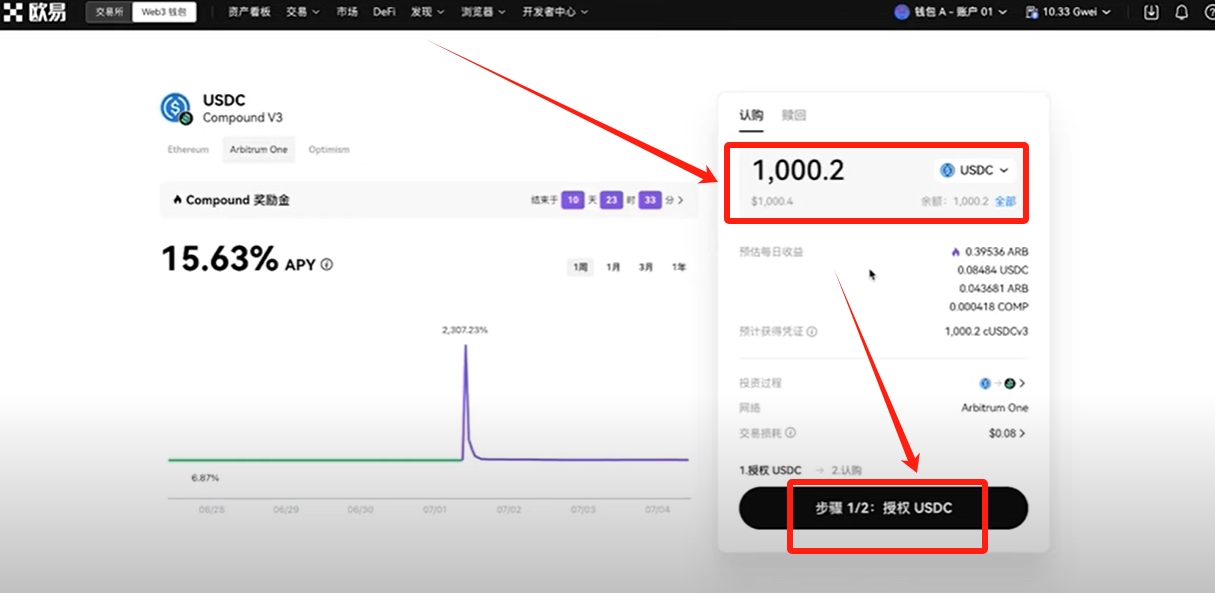Click 全部 to use full balance
This screenshot has height=593, width=1215.
[x=1005, y=201]
